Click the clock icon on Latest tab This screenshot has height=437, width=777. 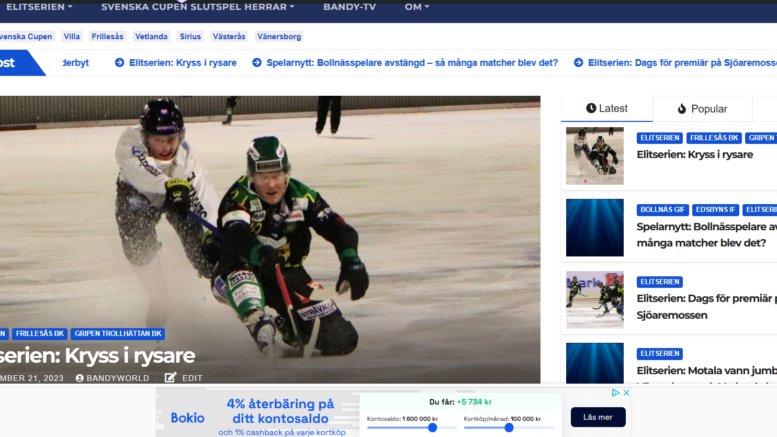(x=591, y=108)
